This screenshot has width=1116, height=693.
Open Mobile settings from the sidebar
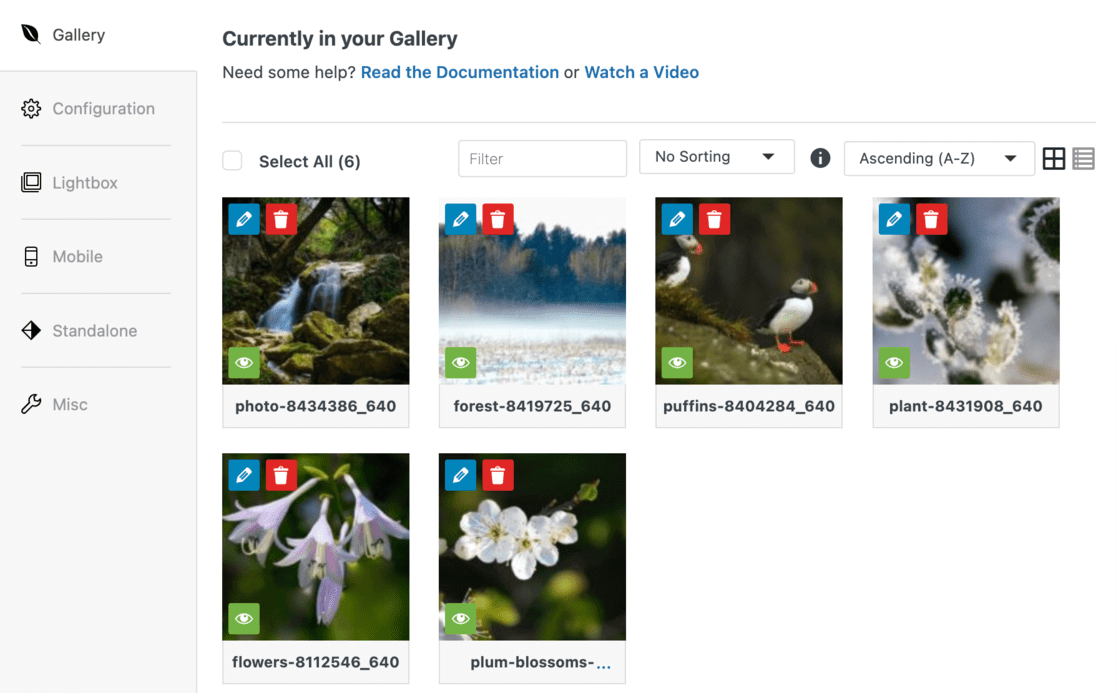click(x=77, y=256)
